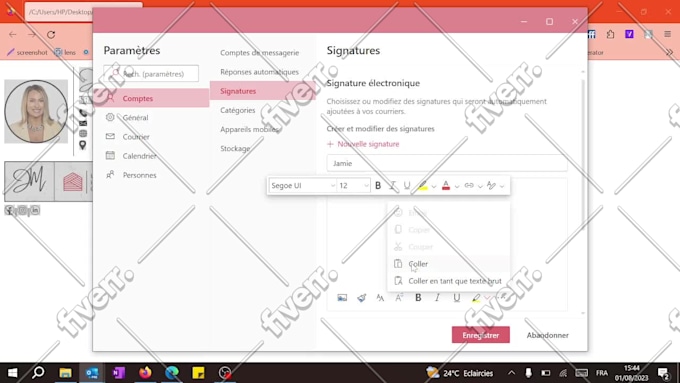This screenshot has width=680, height=383.
Task: Select Réponses automatiques submenu
Action: (259, 72)
